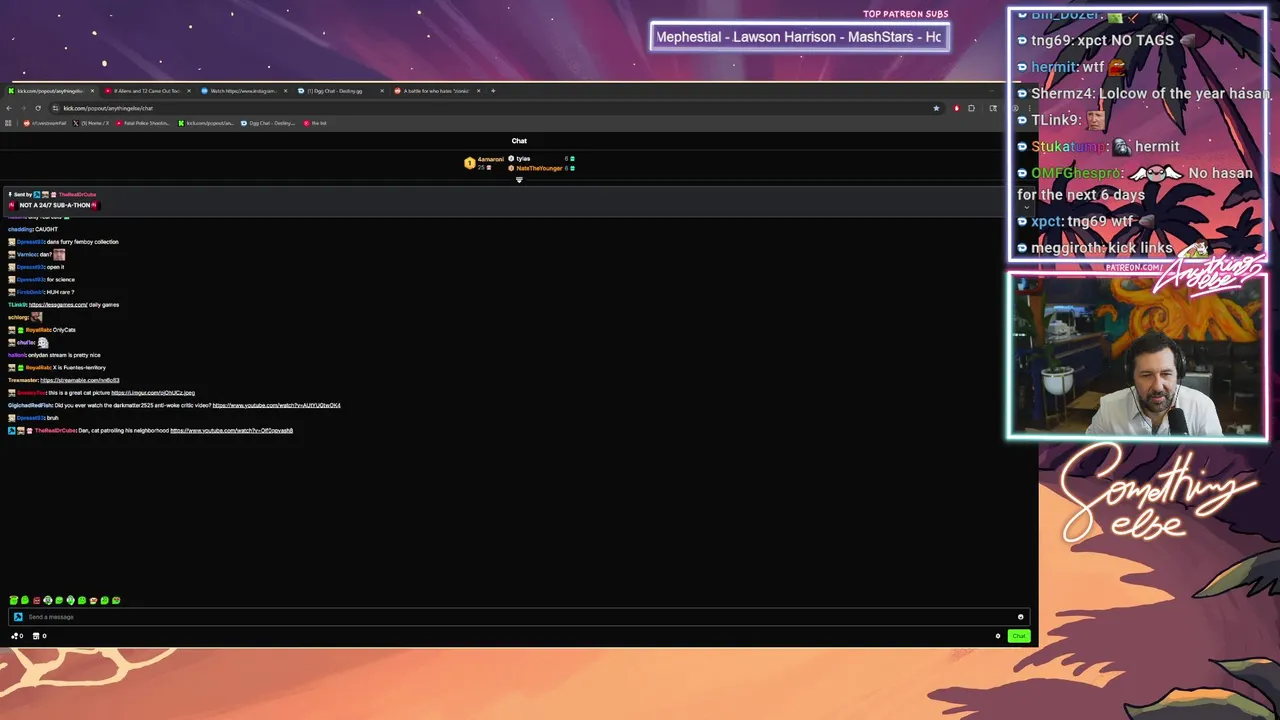The height and width of the screenshot is (720, 1280).
Task: Select the first green emote in quick emote row
Action: point(14,600)
